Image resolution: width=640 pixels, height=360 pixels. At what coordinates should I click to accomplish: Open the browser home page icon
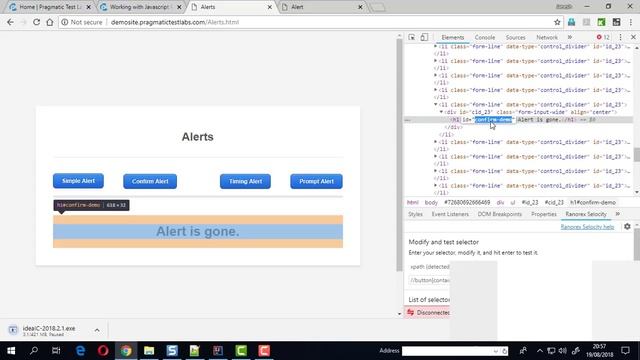(x=49, y=22)
